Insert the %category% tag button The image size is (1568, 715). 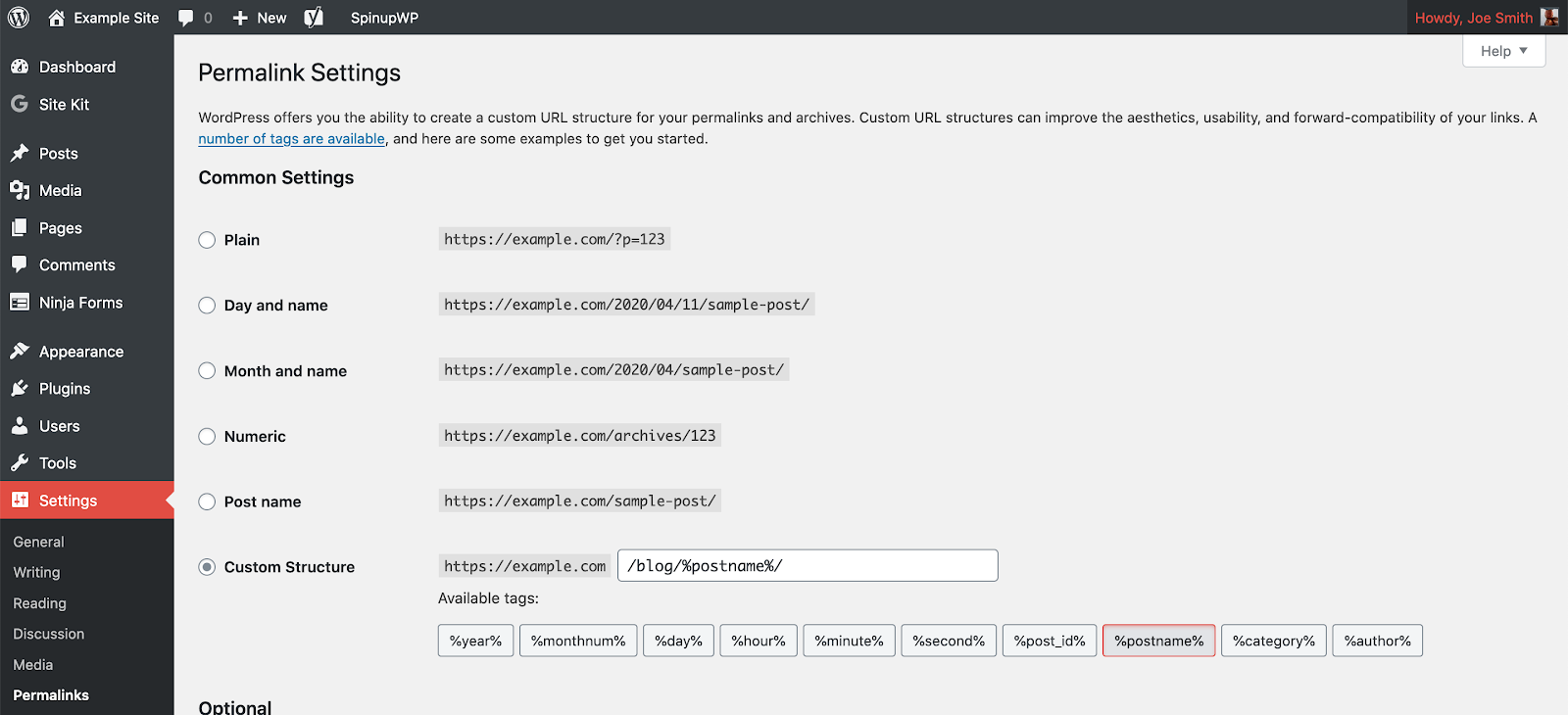click(1273, 641)
